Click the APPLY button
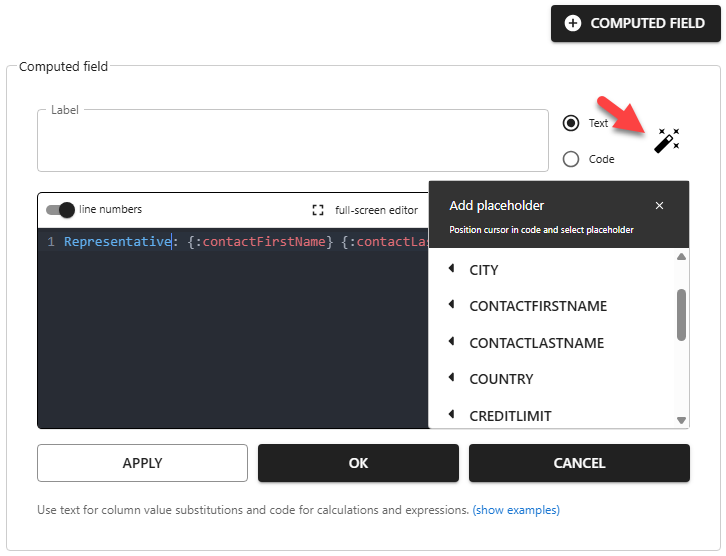726x556 pixels. 142,463
